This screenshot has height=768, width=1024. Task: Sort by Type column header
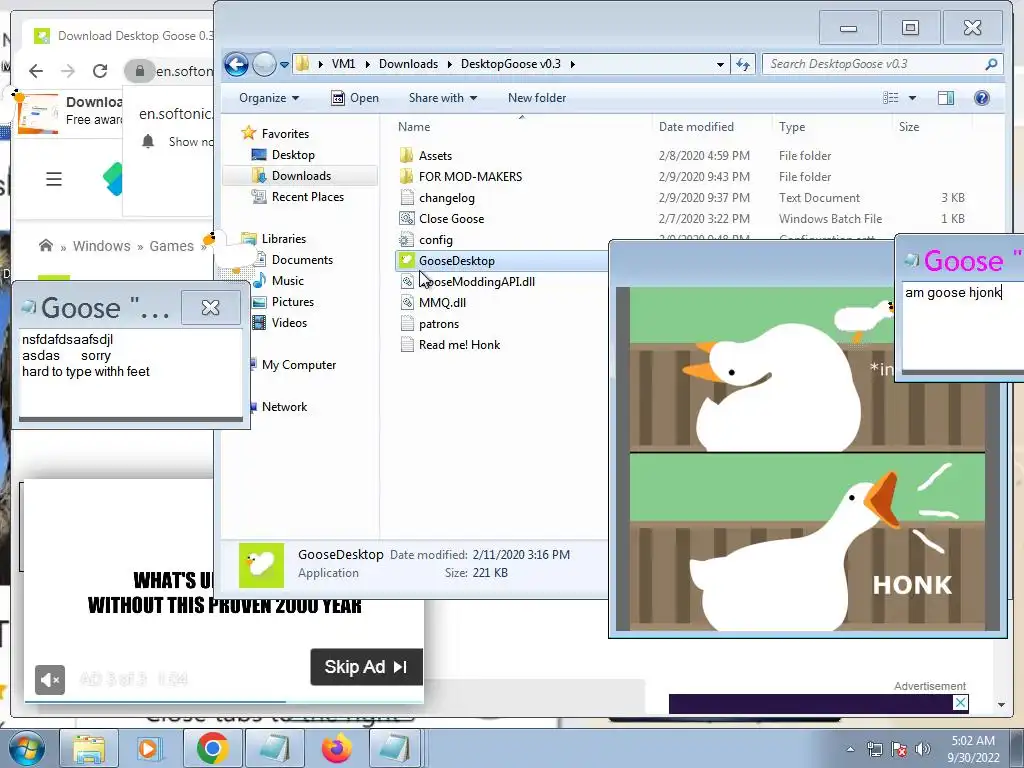click(792, 127)
